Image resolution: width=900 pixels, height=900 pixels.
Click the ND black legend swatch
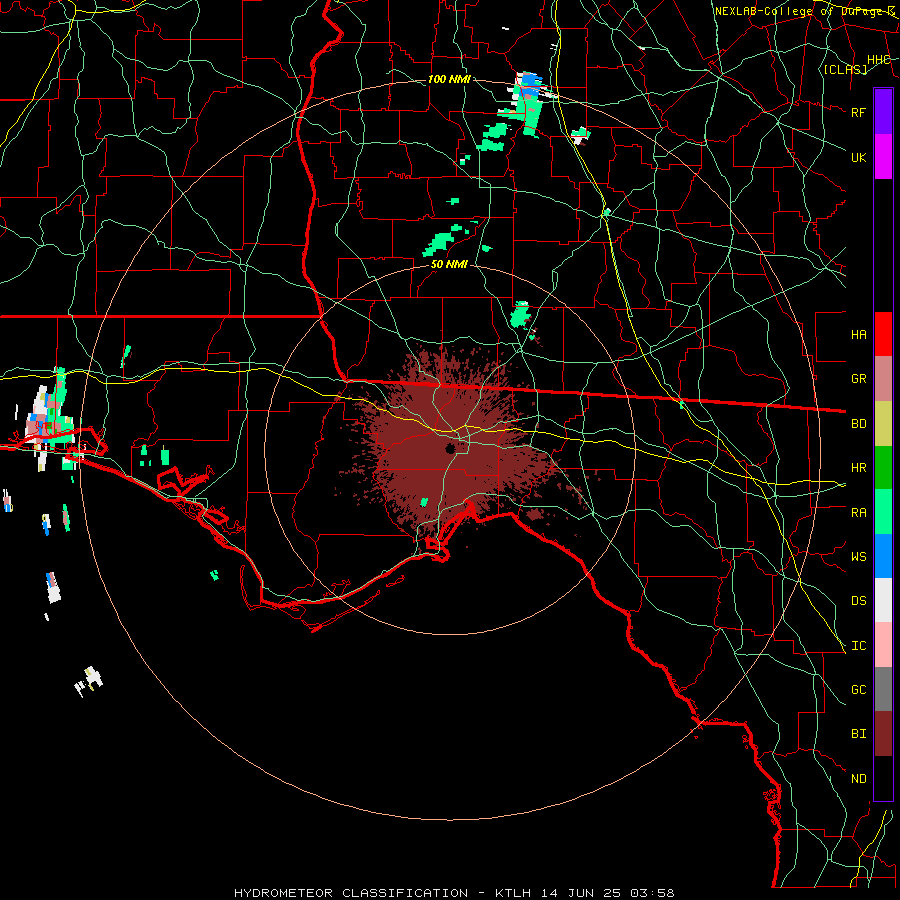(x=883, y=778)
